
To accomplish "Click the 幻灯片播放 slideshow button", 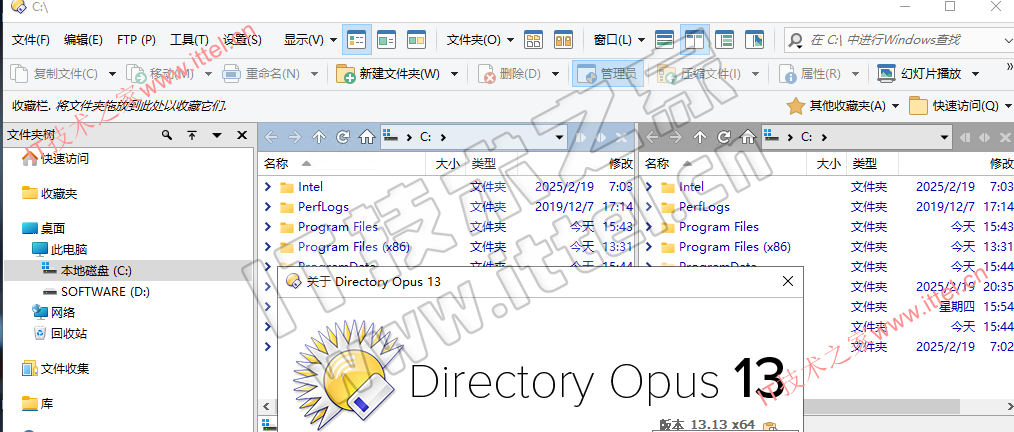I will 920,74.
